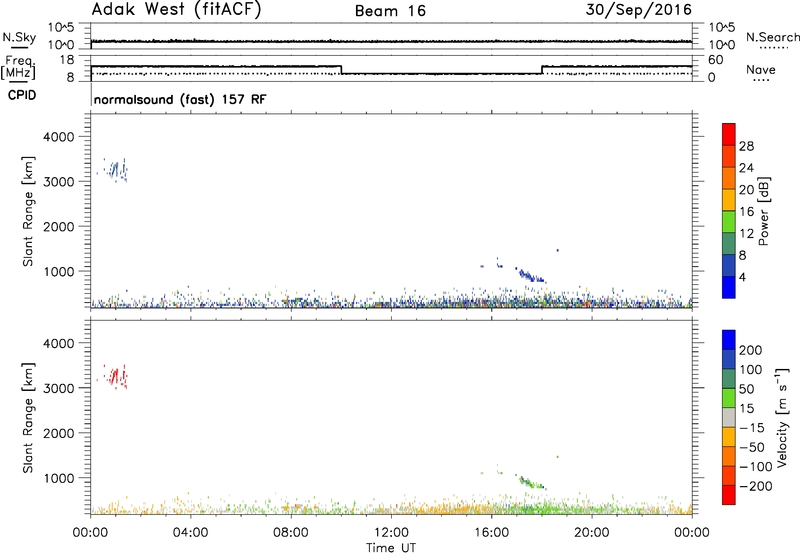Viewport: 800px width, 554px height.
Task: Click the '4000' tick of the power panel
Action: 58,137
